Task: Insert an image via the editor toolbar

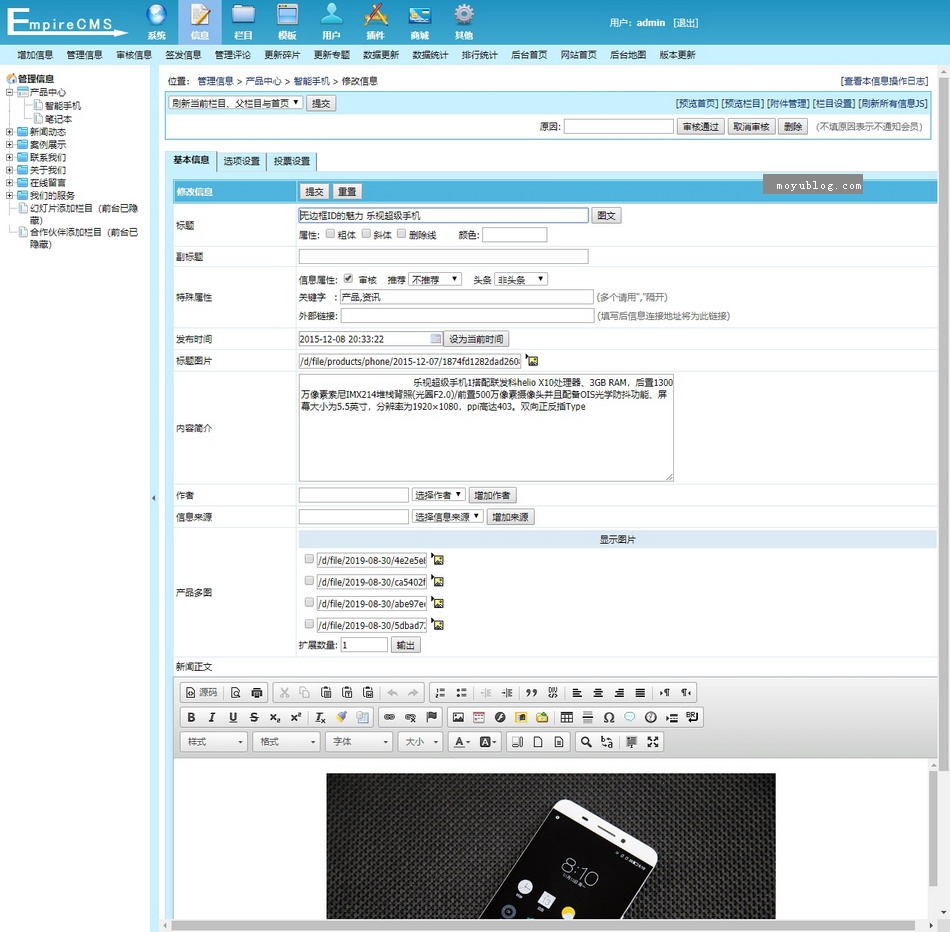Action: (x=458, y=717)
